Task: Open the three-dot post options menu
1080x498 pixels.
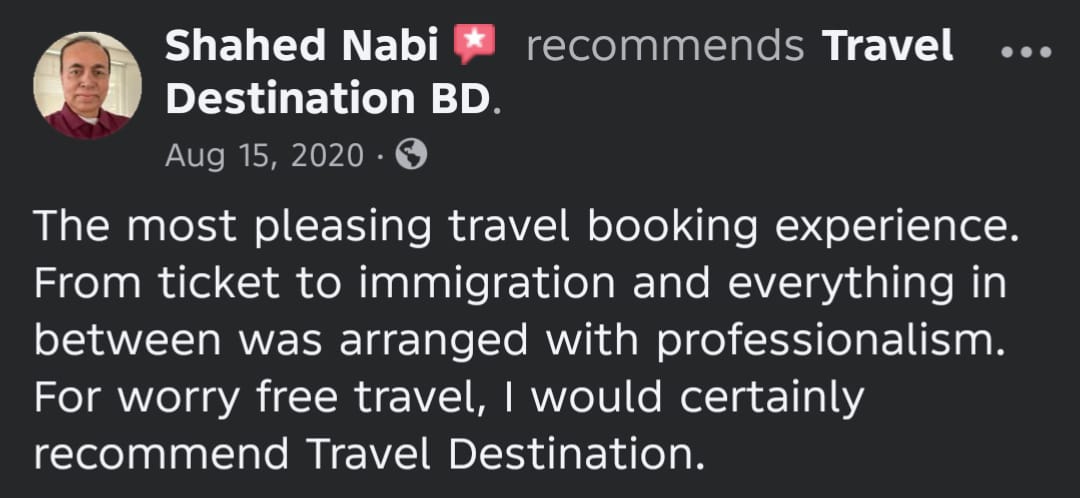Action: pyautogui.click(x=1027, y=52)
